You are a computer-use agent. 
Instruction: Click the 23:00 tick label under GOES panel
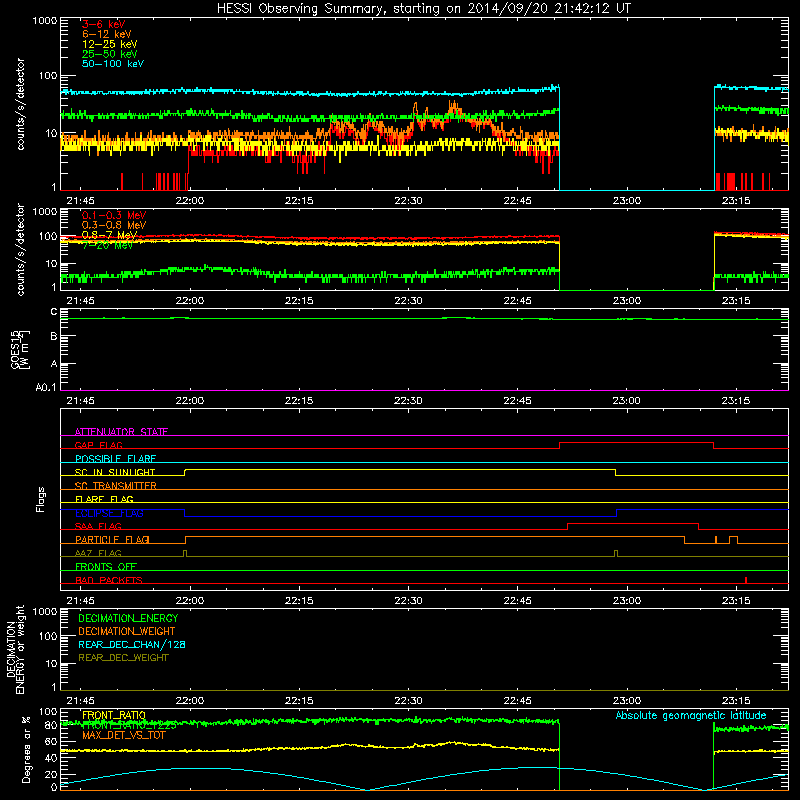point(627,401)
